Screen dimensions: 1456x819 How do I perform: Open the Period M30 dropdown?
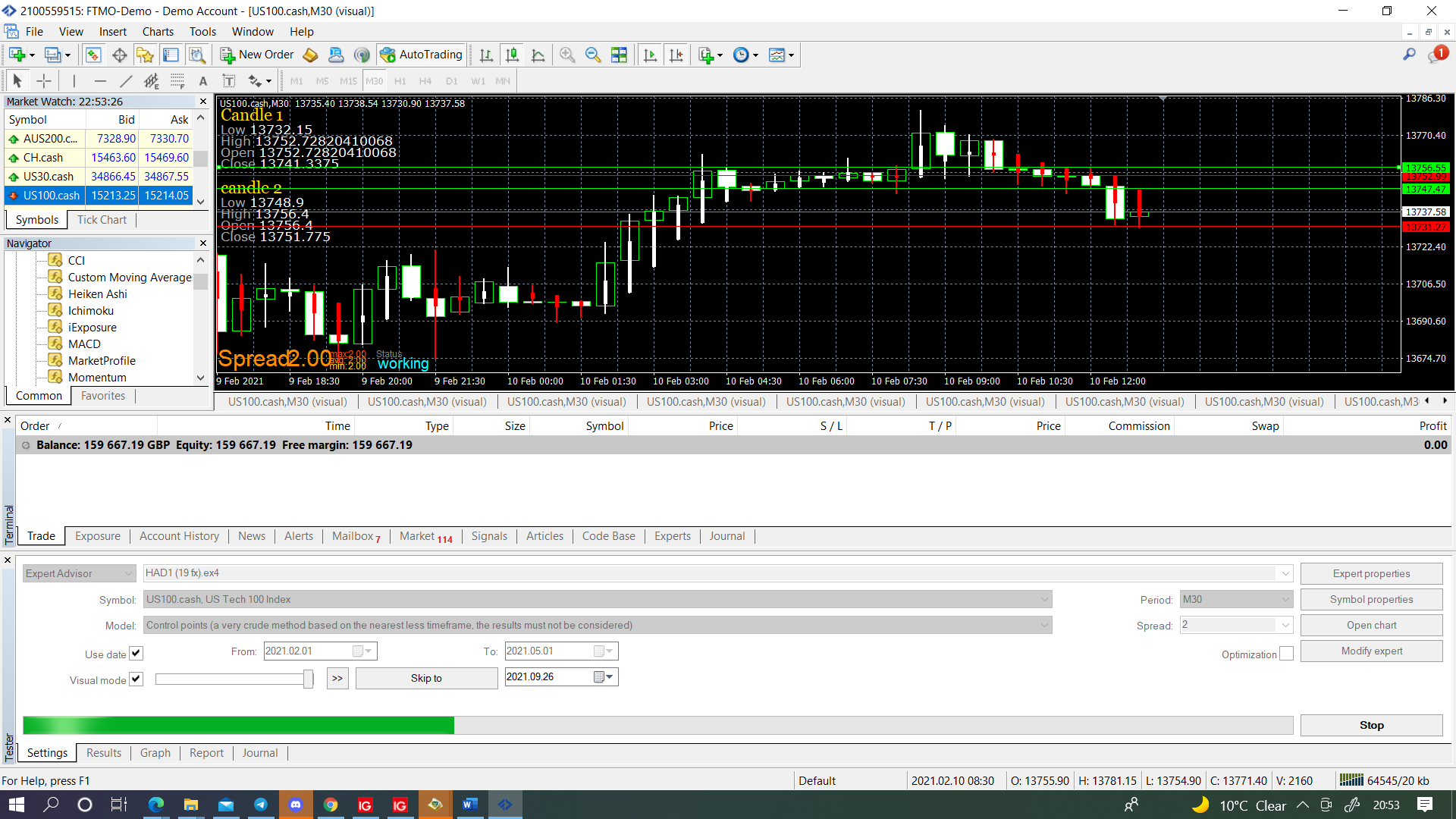(x=1236, y=599)
